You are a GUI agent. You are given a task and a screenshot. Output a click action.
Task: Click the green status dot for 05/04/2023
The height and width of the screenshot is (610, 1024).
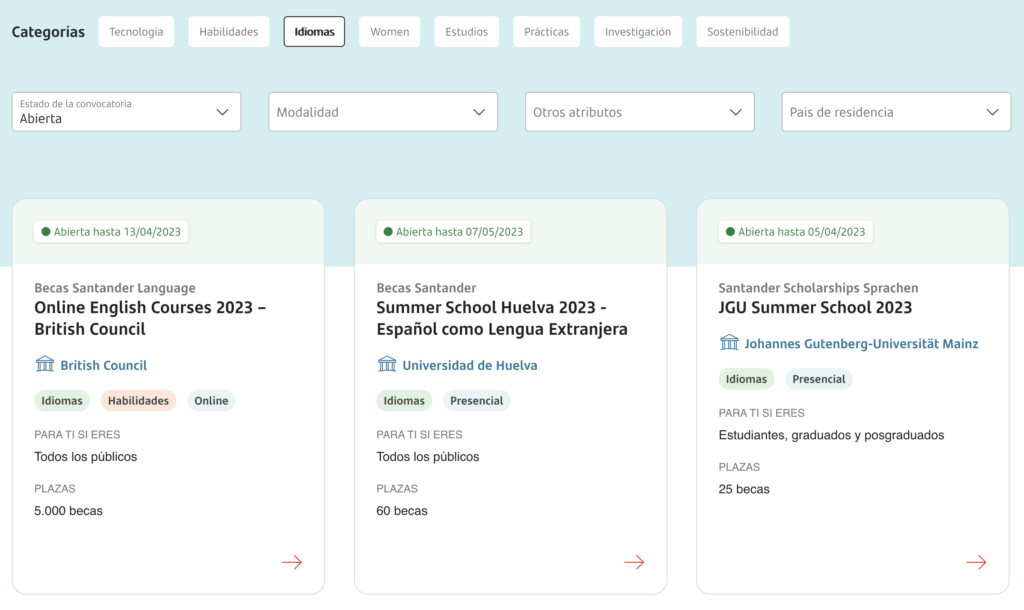point(730,231)
